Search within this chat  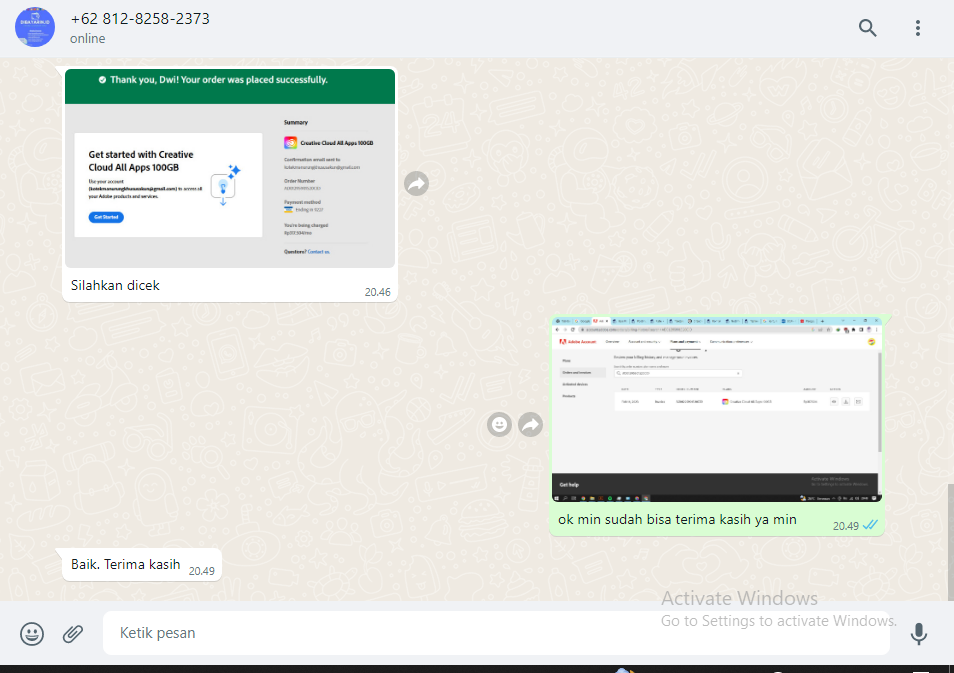point(868,27)
